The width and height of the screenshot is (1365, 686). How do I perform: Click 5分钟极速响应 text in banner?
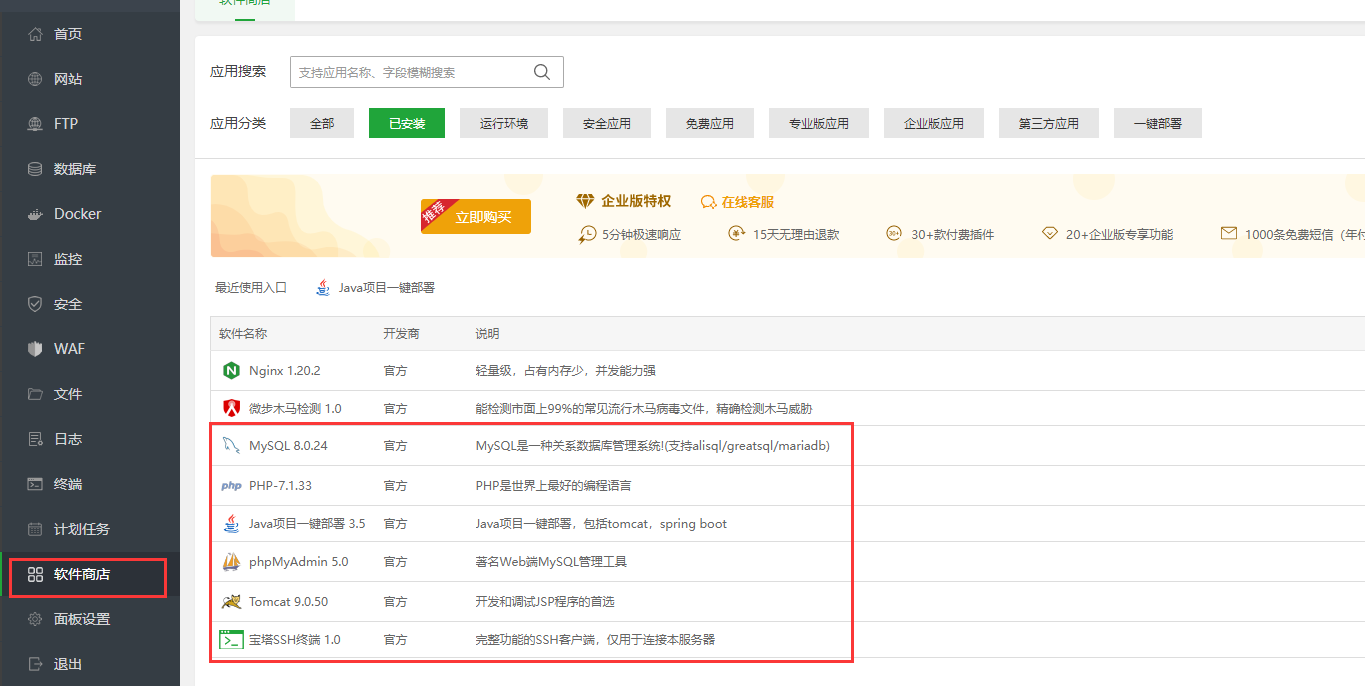pyautogui.click(x=641, y=235)
